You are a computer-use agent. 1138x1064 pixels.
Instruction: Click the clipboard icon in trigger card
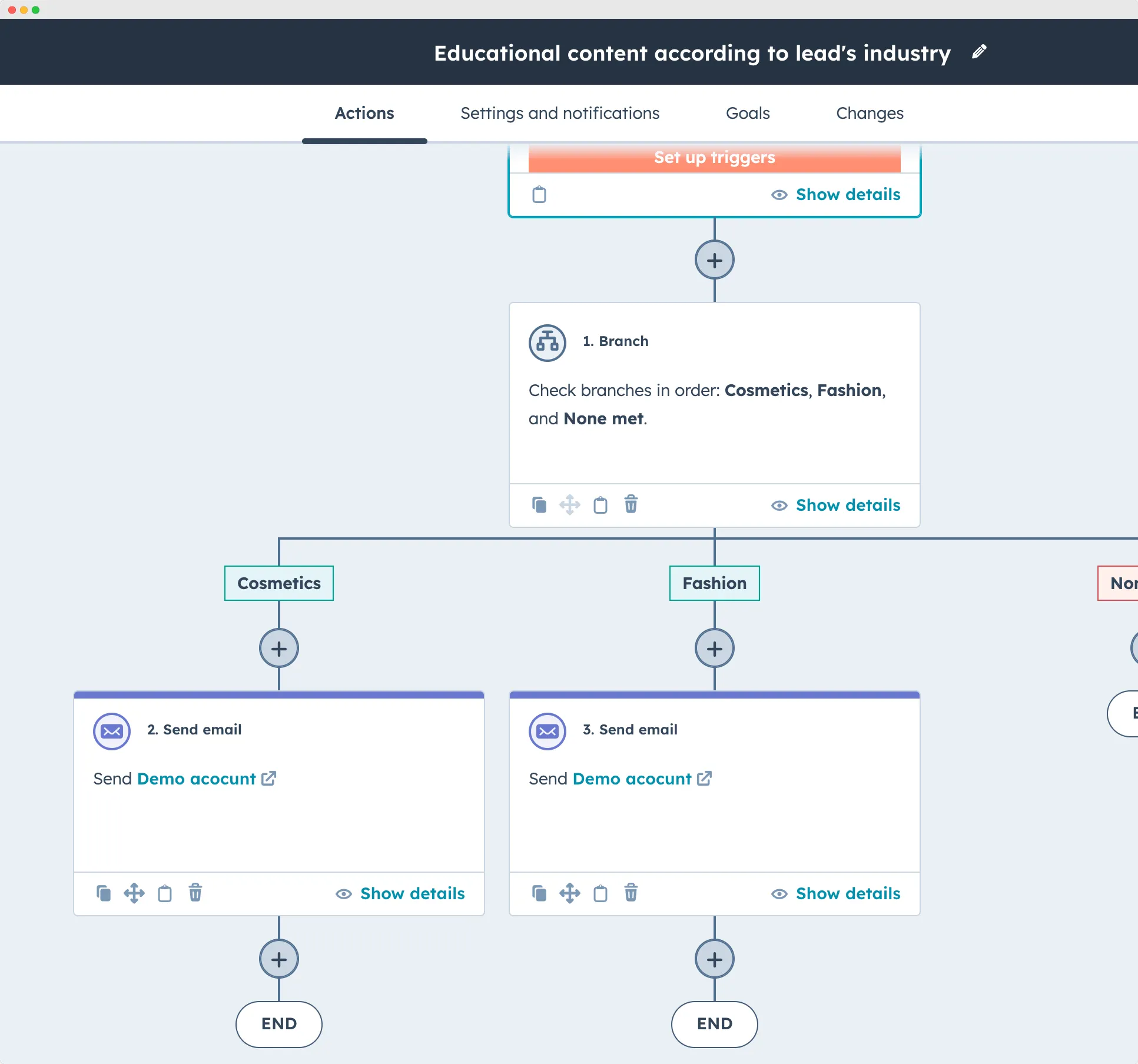[539, 195]
